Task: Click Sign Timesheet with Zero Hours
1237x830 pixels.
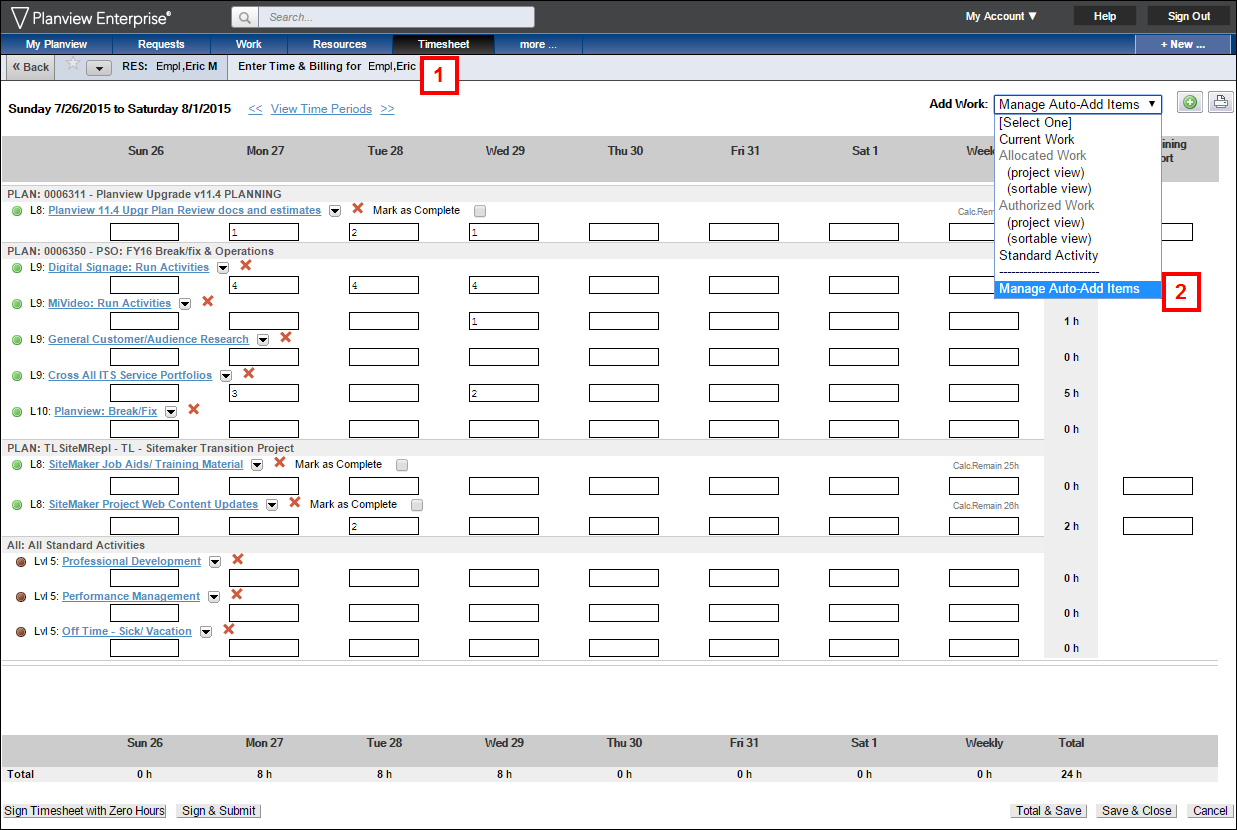Action: [x=84, y=811]
